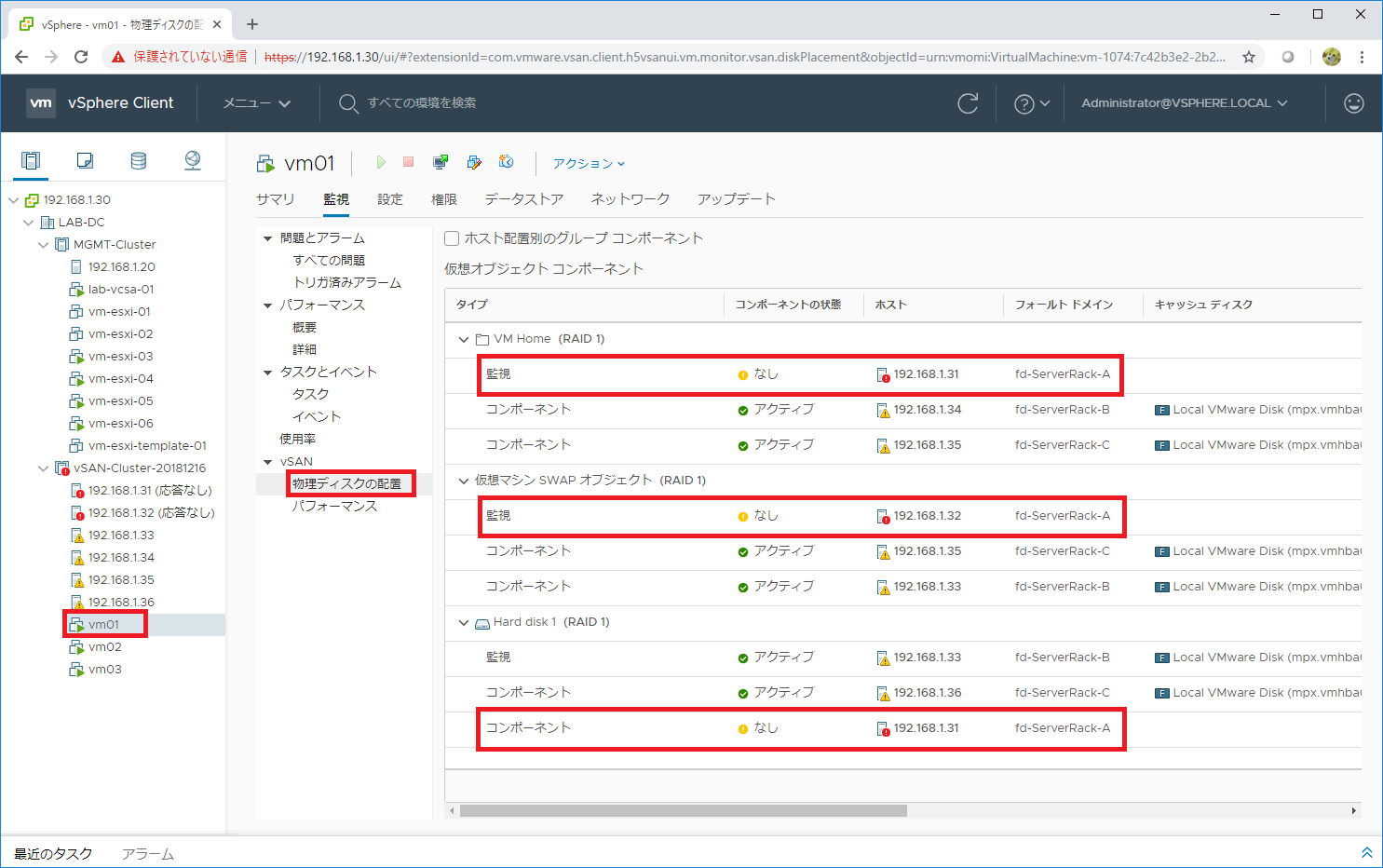Click the browser reload button
The width and height of the screenshot is (1383, 868).
[x=81, y=57]
